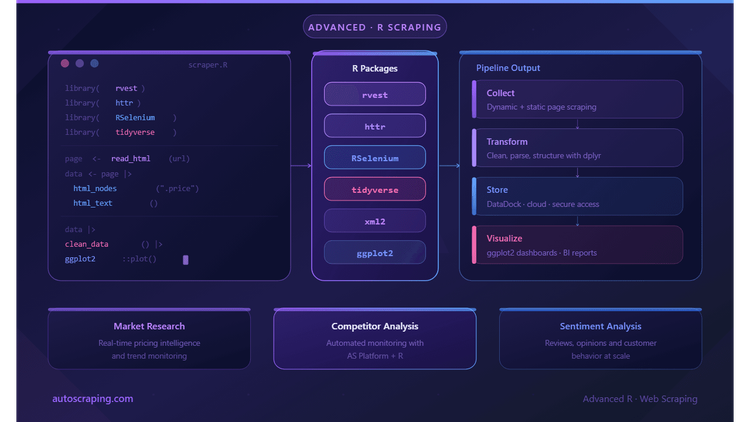Open the Store pipeline step card
750x422 pixels.
(577, 196)
